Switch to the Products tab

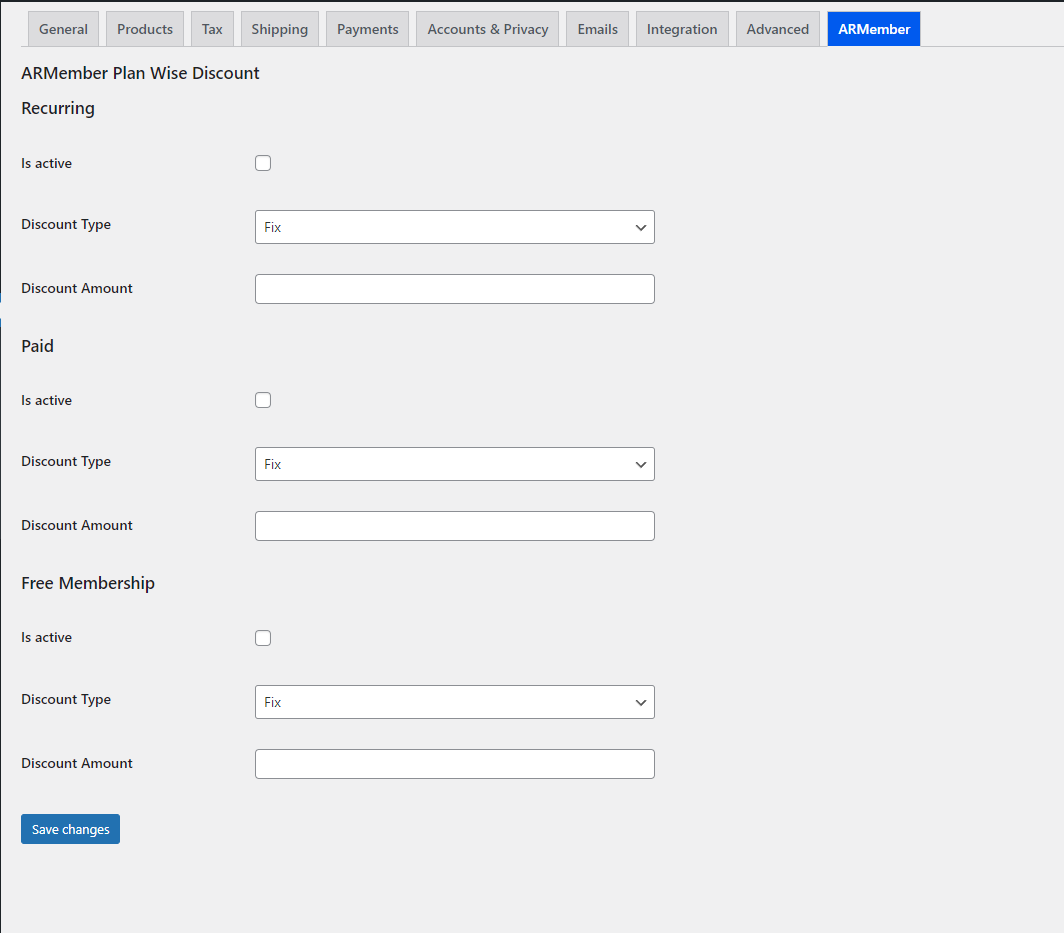(145, 29)
